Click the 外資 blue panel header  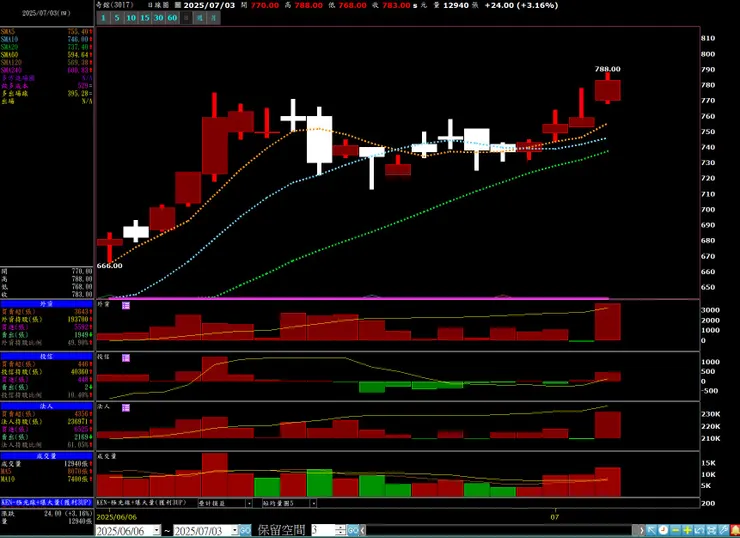tap(47, 304)
